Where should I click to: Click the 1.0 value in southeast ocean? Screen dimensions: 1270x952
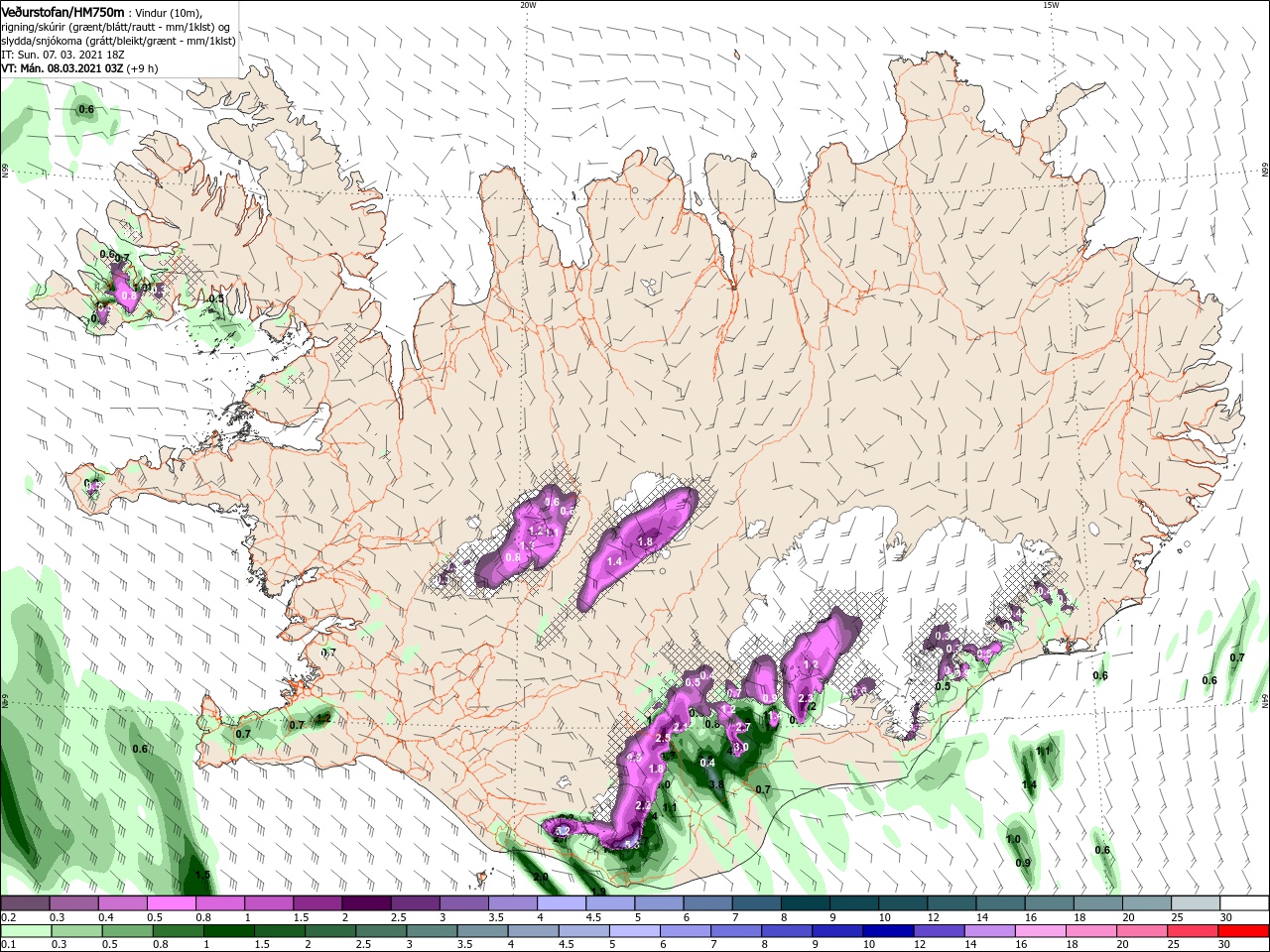click(1013, 840)
